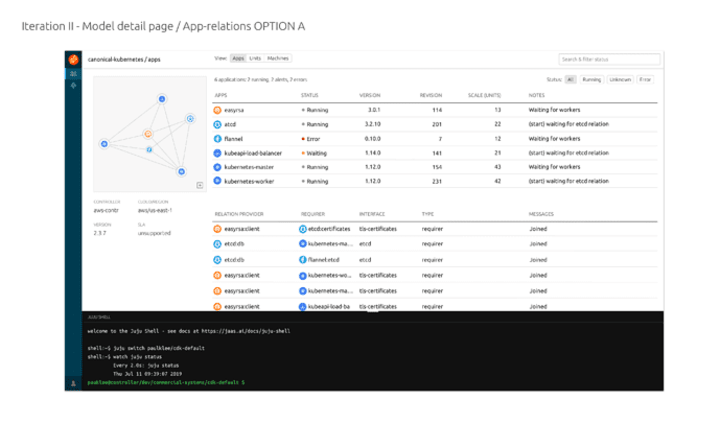Click the Waiting status of kubeapi-load-balancer
Viewport: 720px width, 423px height.
314,153
